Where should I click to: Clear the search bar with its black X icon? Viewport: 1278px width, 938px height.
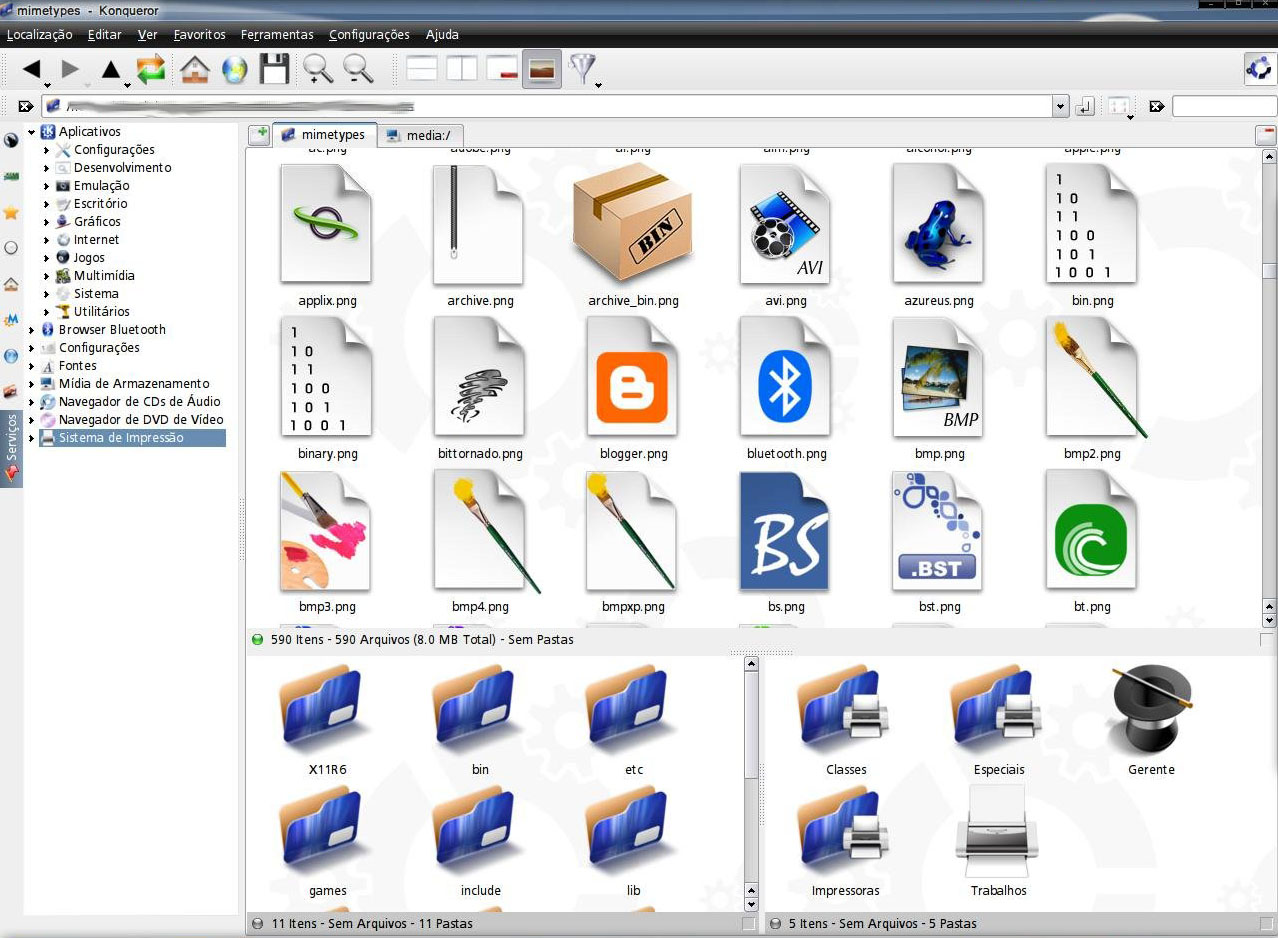point(1156,106)
